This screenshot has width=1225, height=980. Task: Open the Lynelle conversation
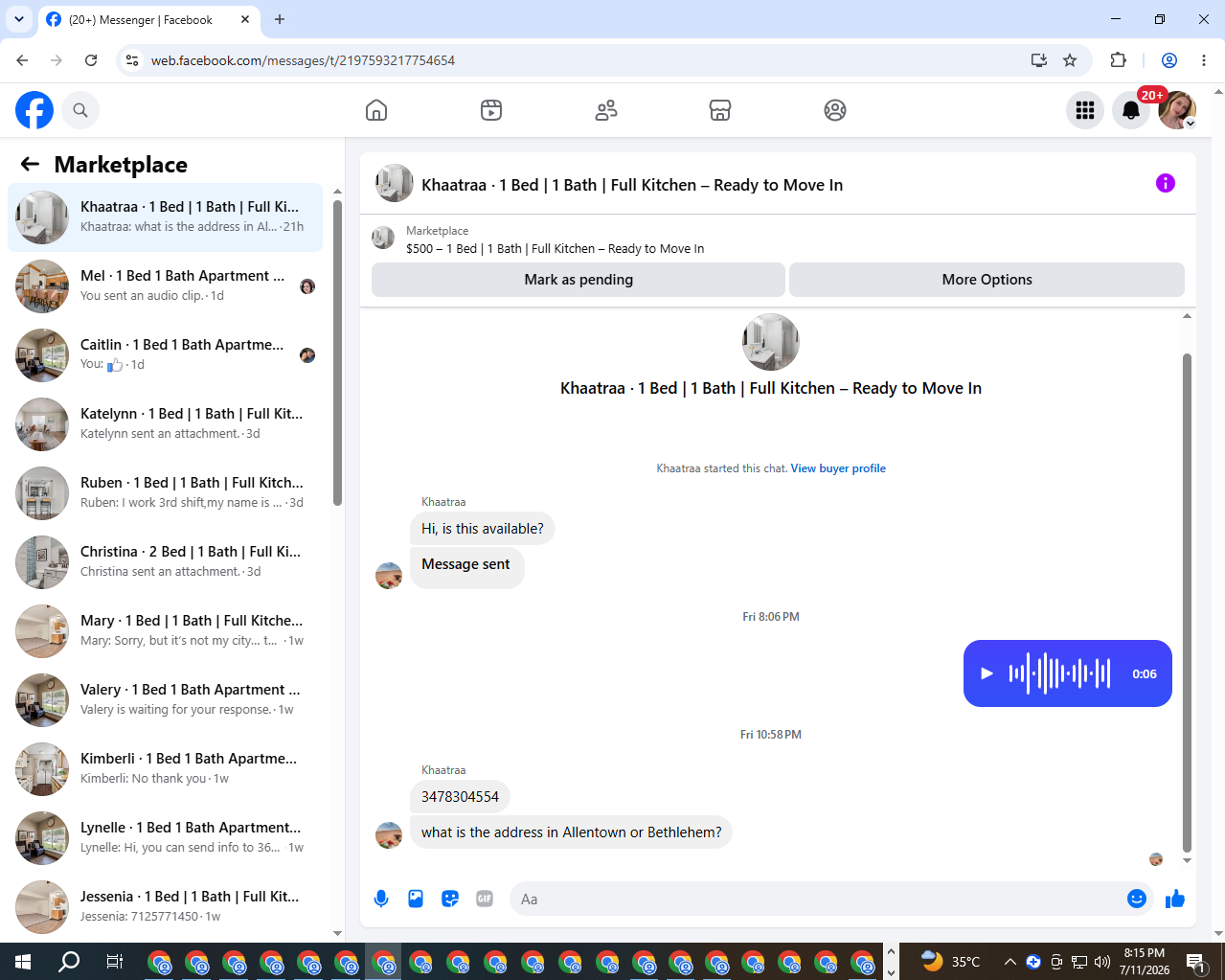point(166,838)
